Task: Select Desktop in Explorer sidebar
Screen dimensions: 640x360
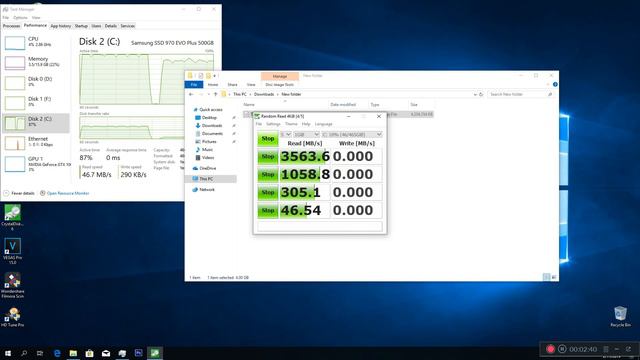Action: pos(209,118)
